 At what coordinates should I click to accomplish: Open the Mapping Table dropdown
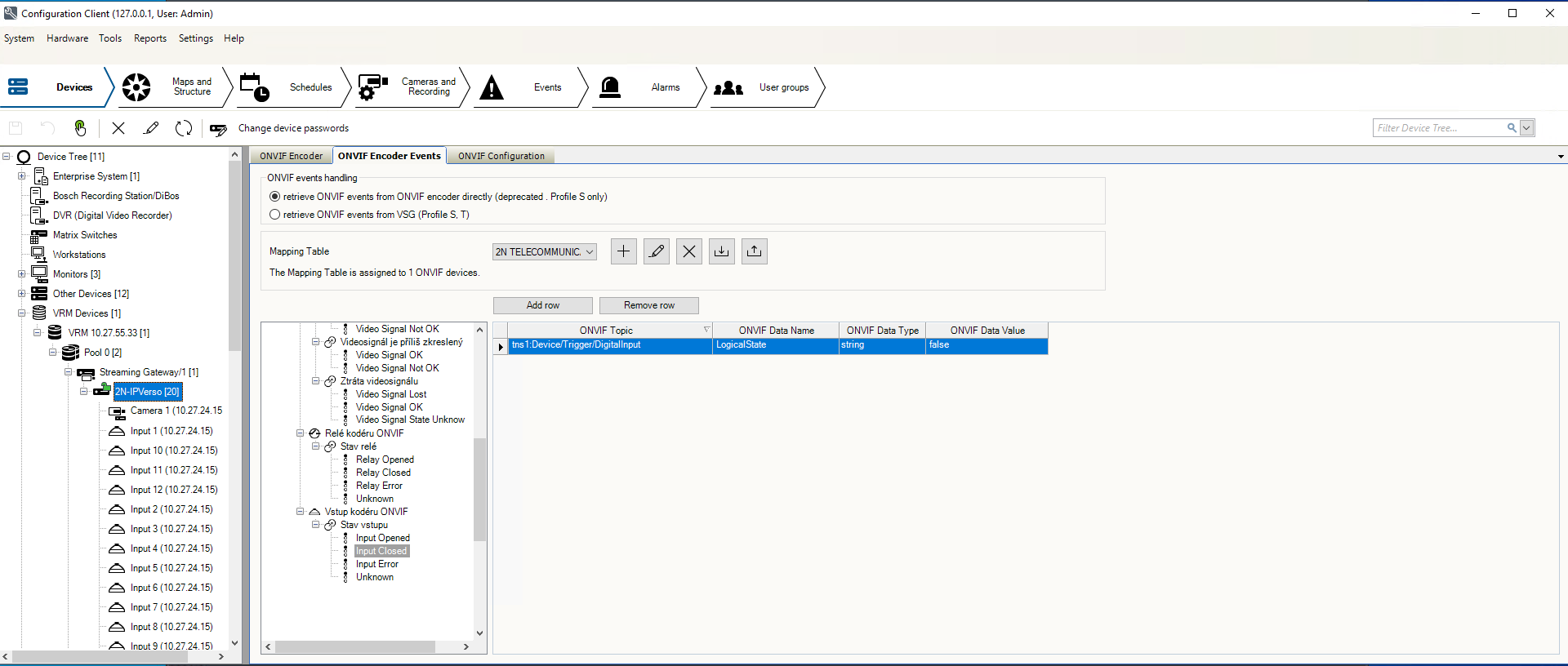click(544, 252)
